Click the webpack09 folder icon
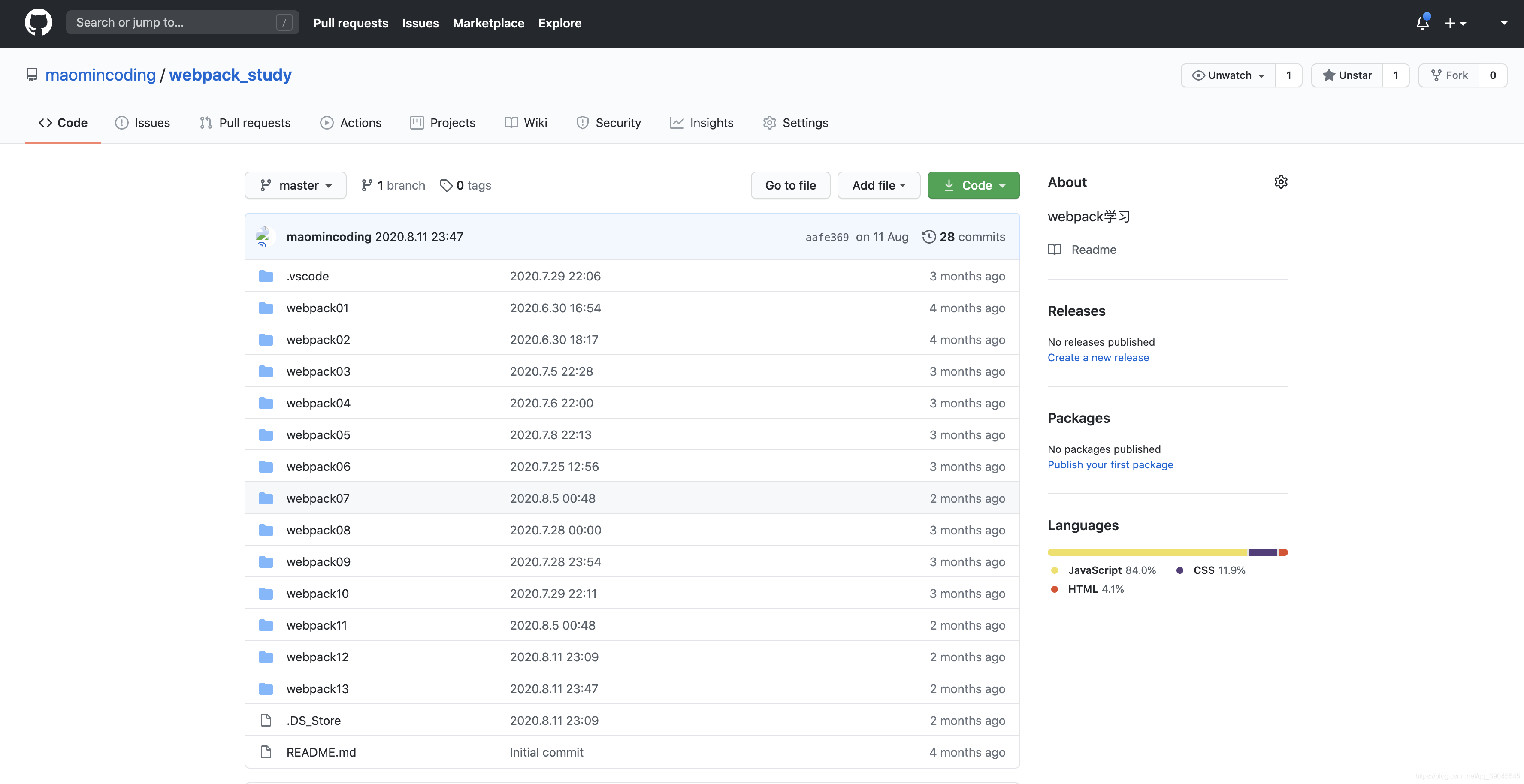The width and height of the screenshot is (1524, 784). point(266,562)
